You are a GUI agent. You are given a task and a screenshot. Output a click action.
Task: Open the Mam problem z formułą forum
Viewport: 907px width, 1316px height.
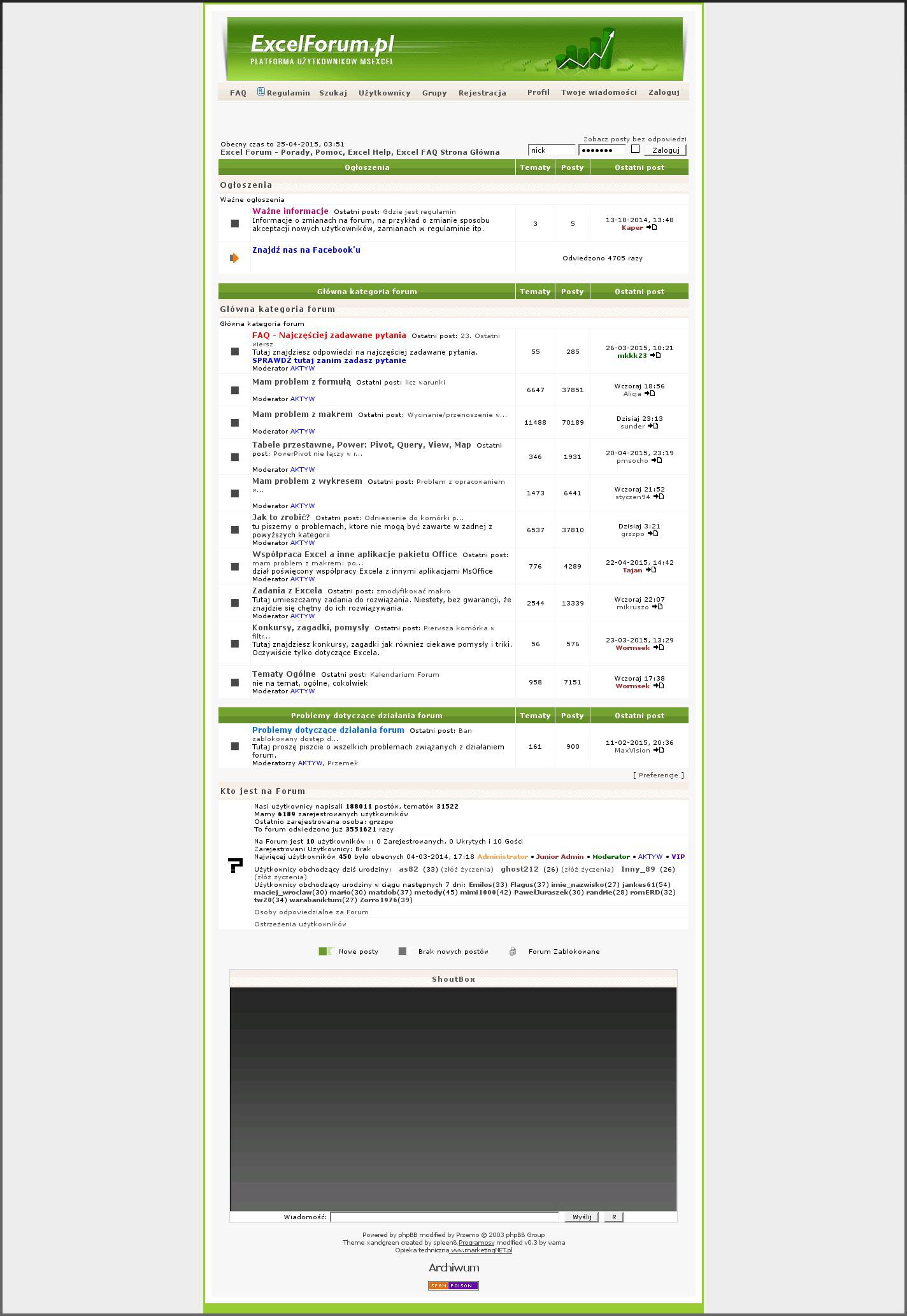[x=301, y=382]
